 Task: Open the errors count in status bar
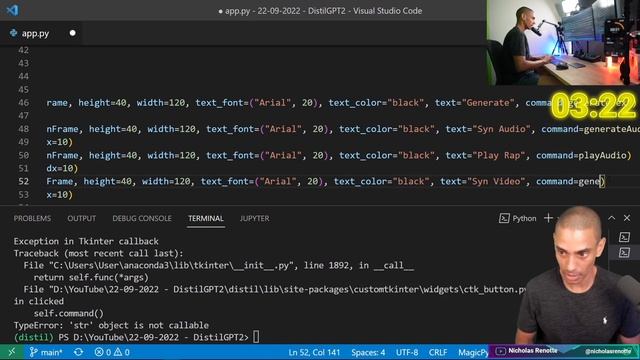coord(103,352)
